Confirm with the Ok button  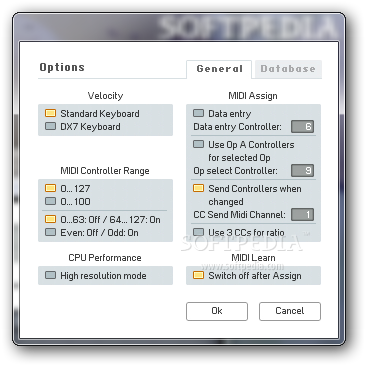pyautogui.click(x=217, y=311)
